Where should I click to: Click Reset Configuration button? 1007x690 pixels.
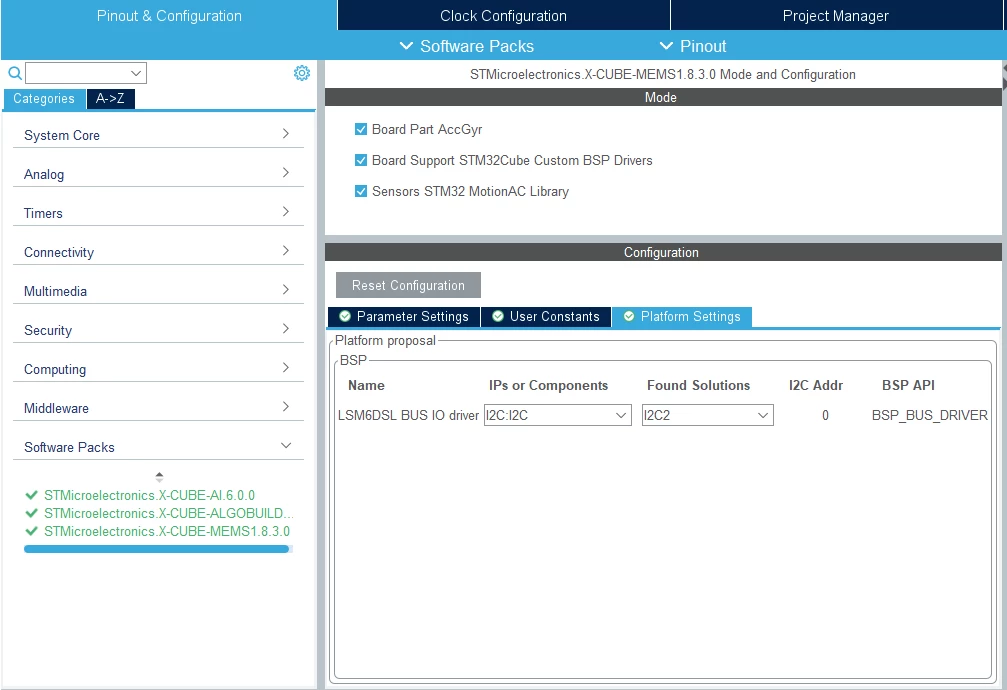[x=408, y=285]
